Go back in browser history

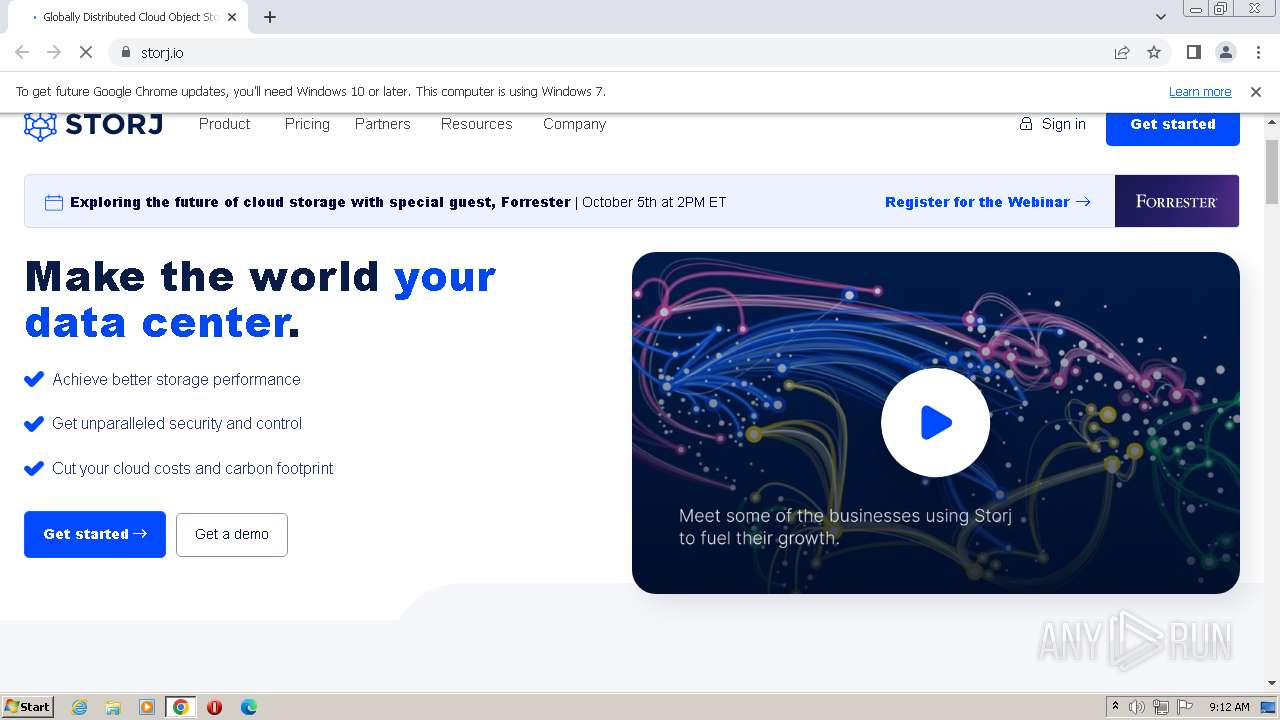pos(22,52)
